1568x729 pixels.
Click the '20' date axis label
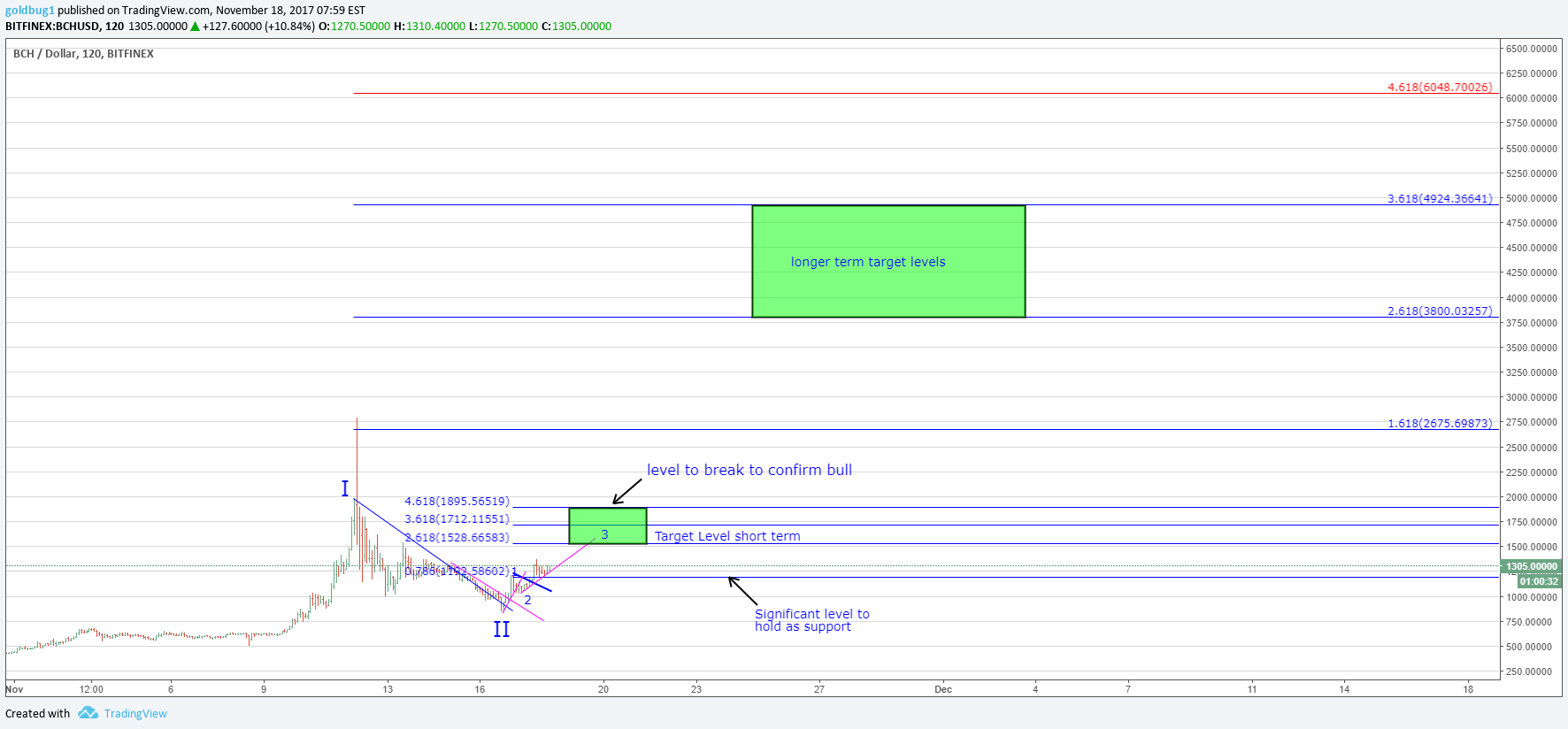click(x=603, y=689)
